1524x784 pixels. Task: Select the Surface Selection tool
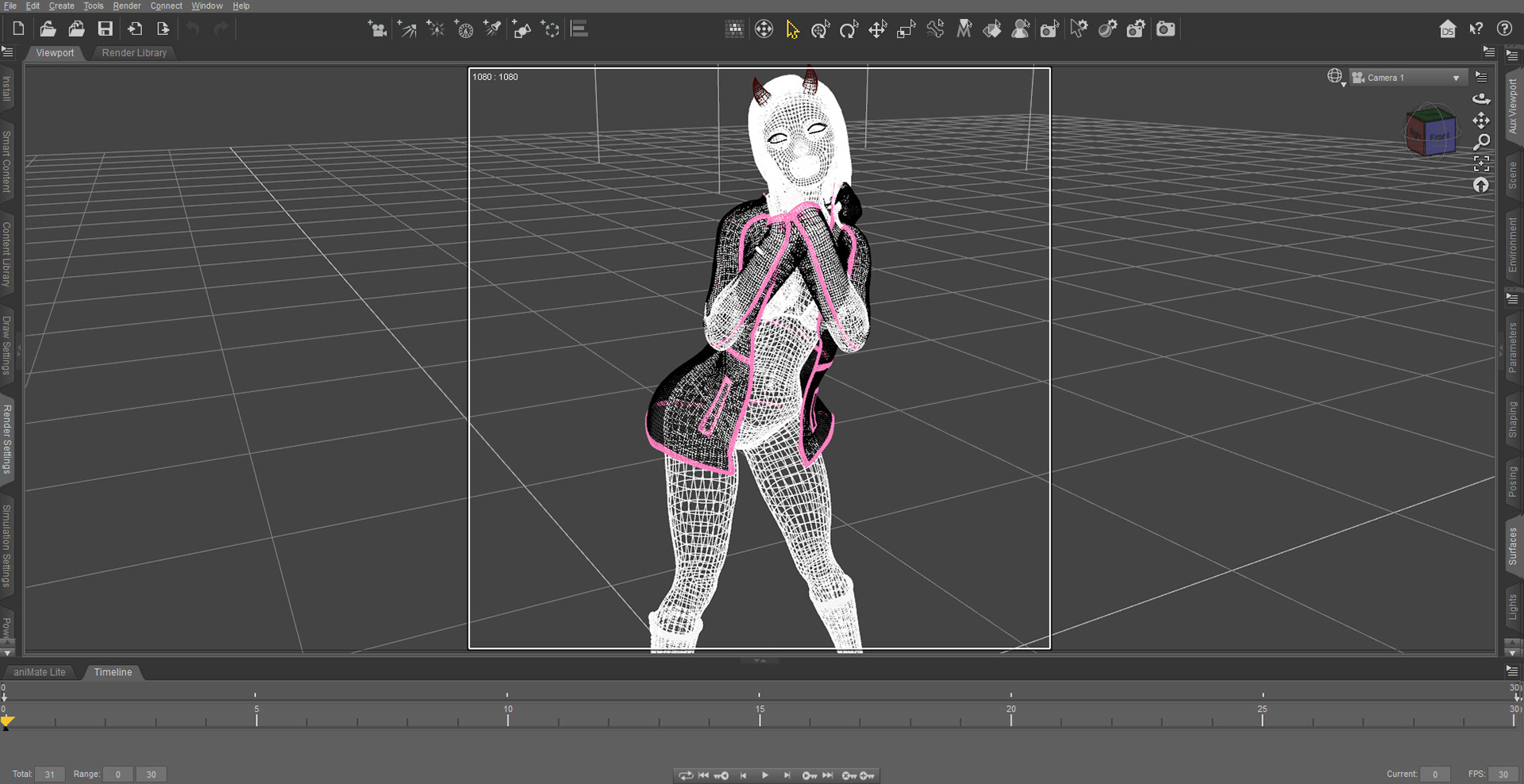coord(992,29)
